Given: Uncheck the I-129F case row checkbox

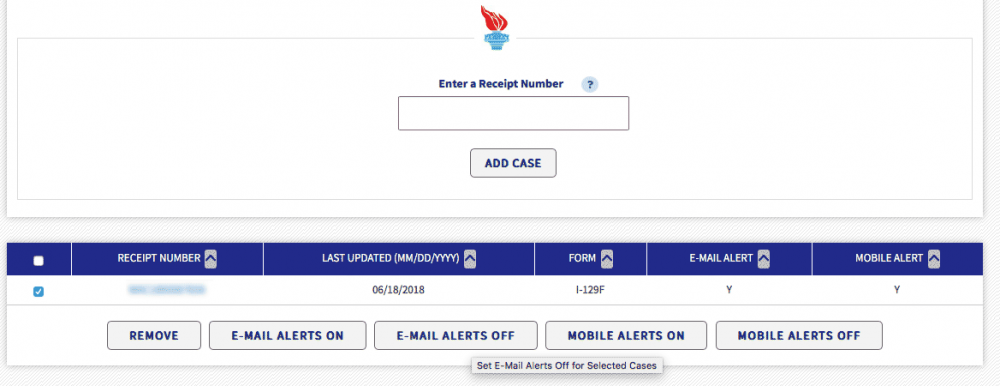Looking at the screenshot, I should [x=38, y=292].
